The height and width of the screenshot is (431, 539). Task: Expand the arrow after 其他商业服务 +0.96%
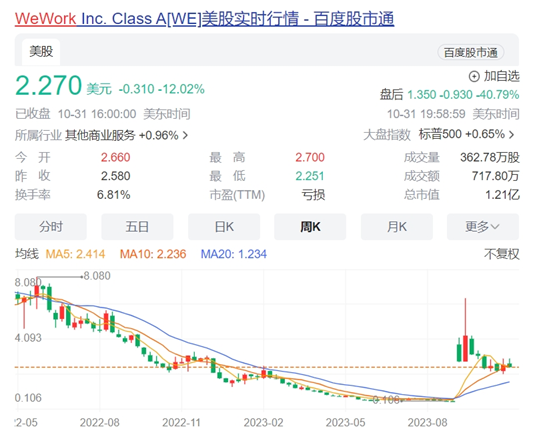(x=185, y=135)
